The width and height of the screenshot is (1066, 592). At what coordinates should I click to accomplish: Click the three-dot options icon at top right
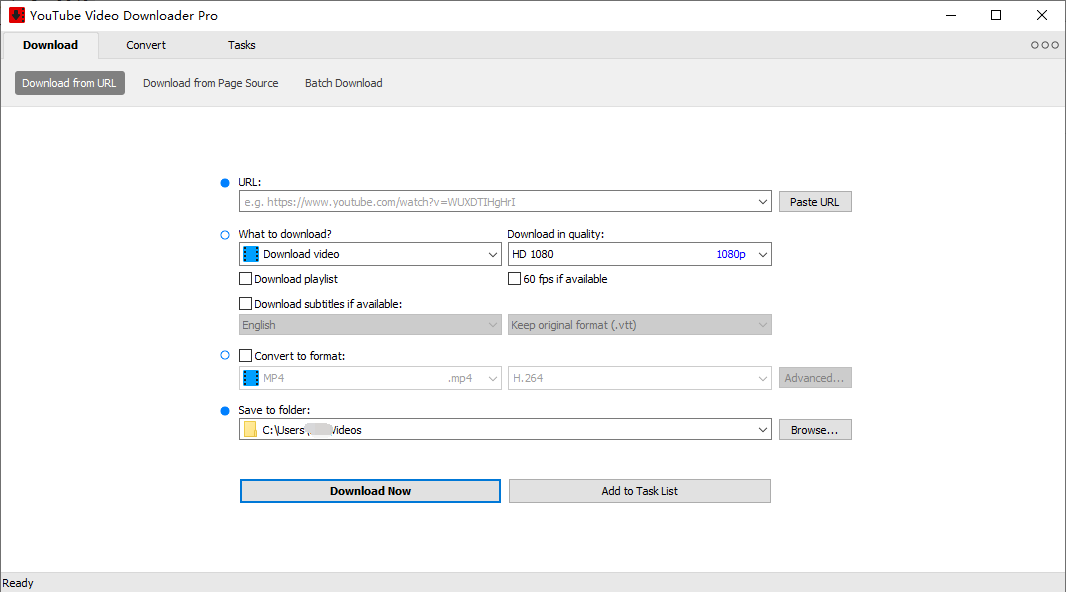point(1044,45)
